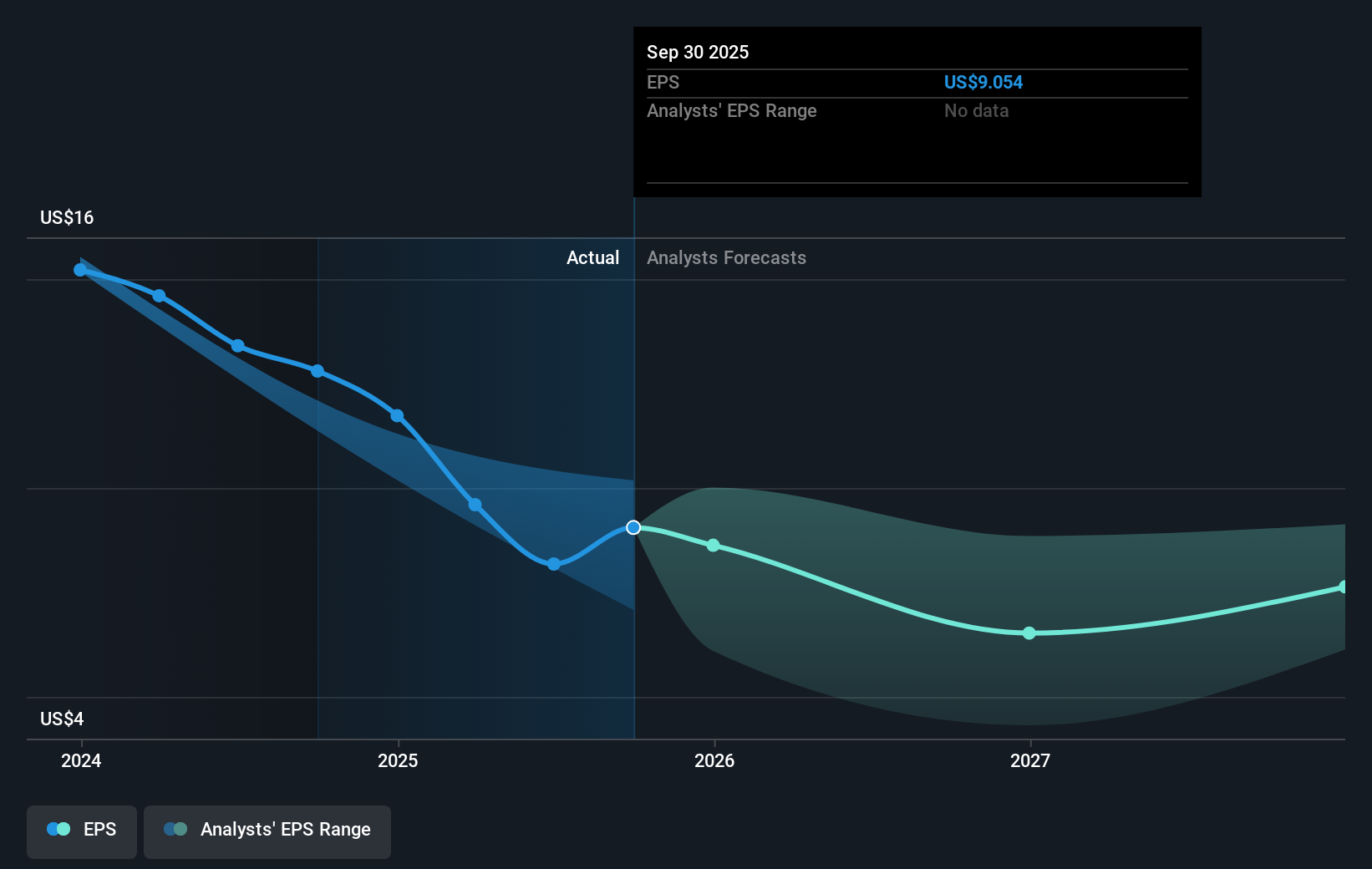Click the final data point at chart edge

pos(1344,585)
